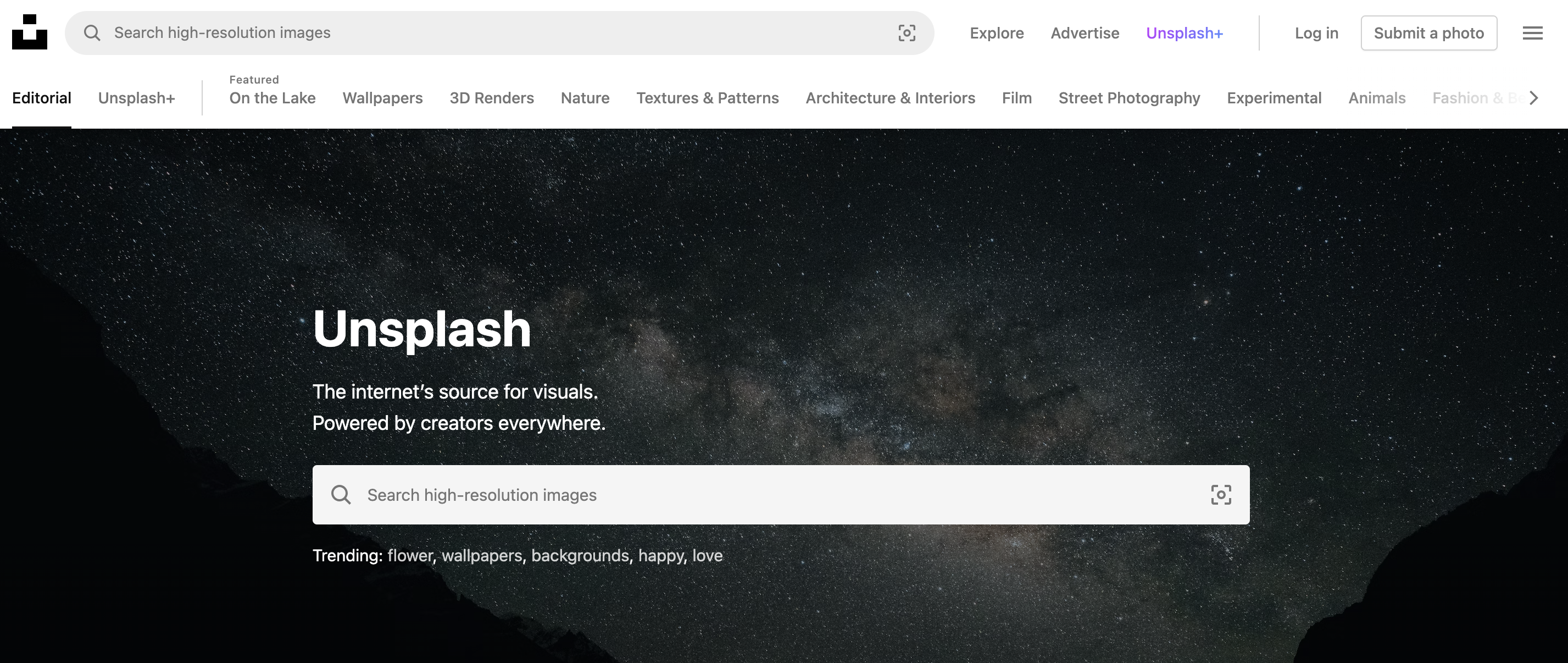1568x663 pixels.
Task: Click the purple Unsplash+ header link
Action: [1184, 33]
